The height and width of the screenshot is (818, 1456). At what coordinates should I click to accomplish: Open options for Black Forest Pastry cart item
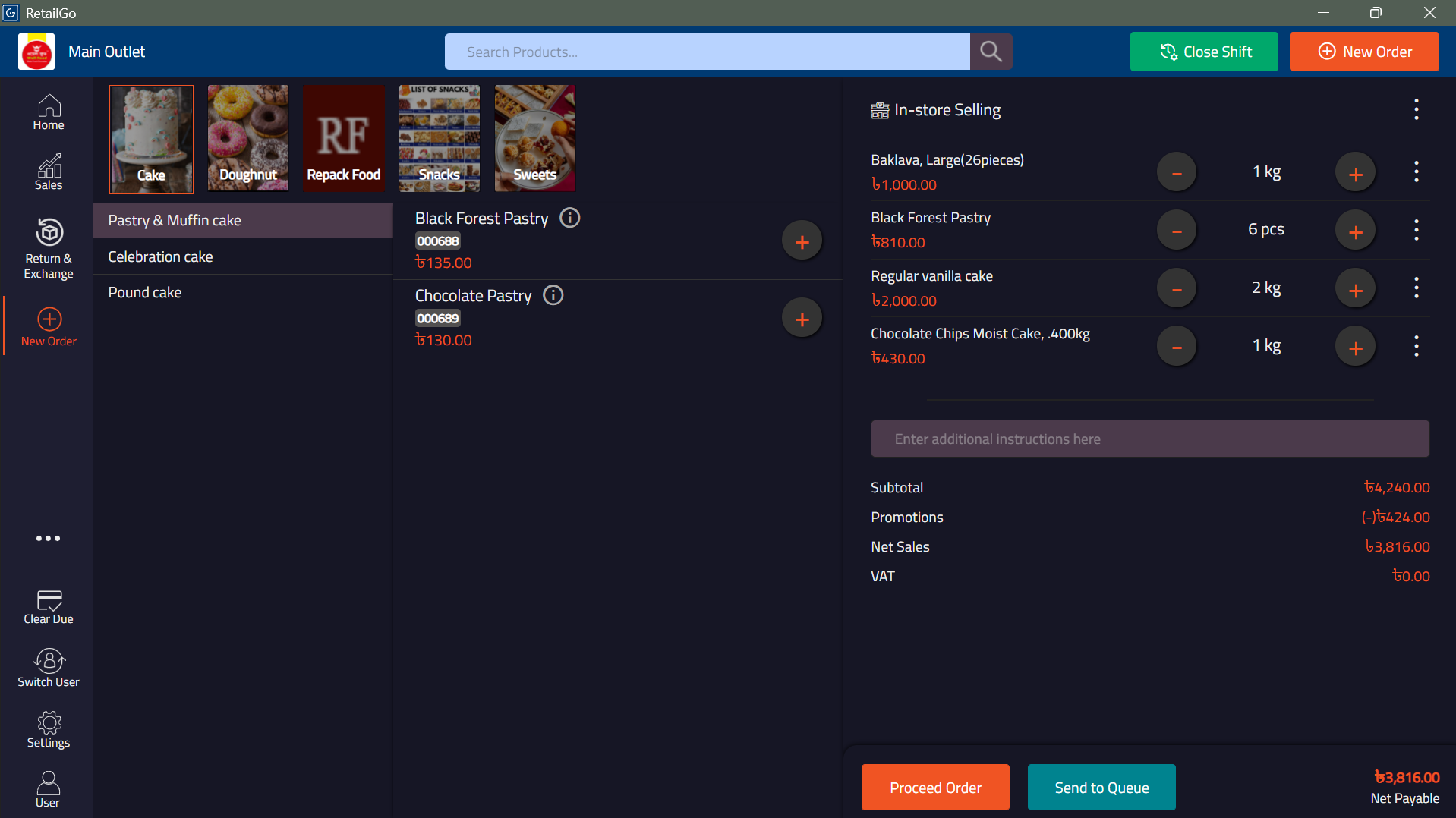[1417, 230]
